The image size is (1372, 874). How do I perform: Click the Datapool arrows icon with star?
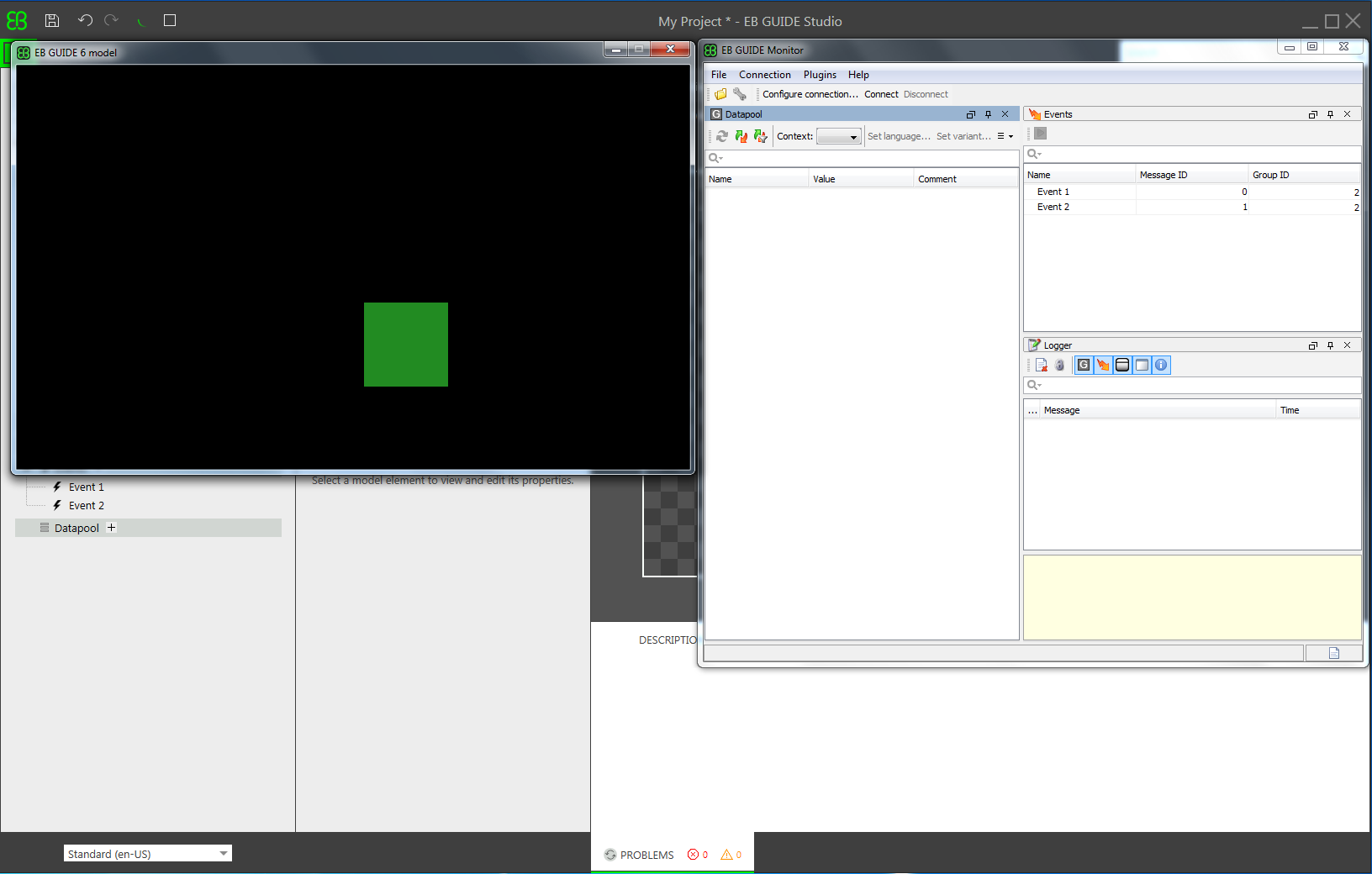coord(761,136)
